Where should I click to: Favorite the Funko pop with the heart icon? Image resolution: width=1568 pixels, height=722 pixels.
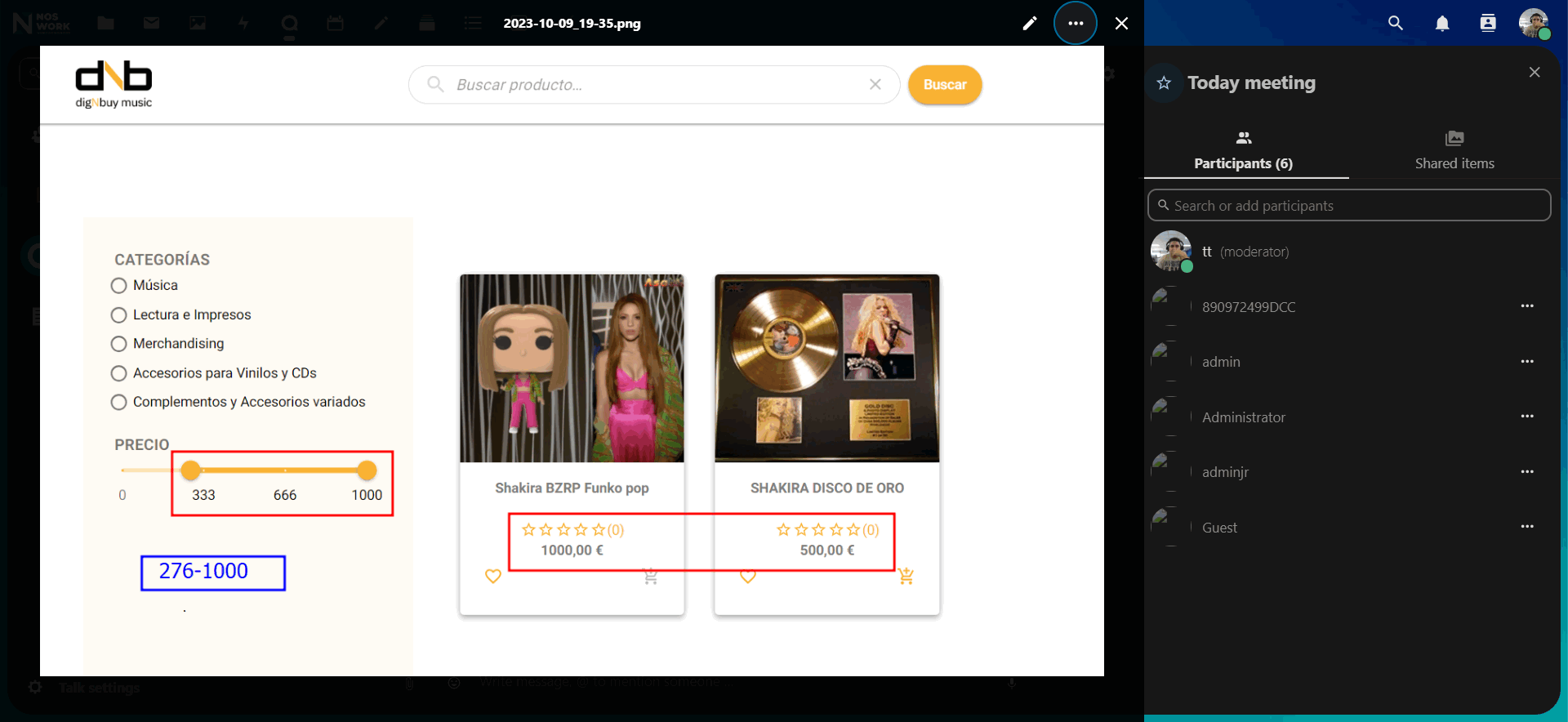point(493,576)
